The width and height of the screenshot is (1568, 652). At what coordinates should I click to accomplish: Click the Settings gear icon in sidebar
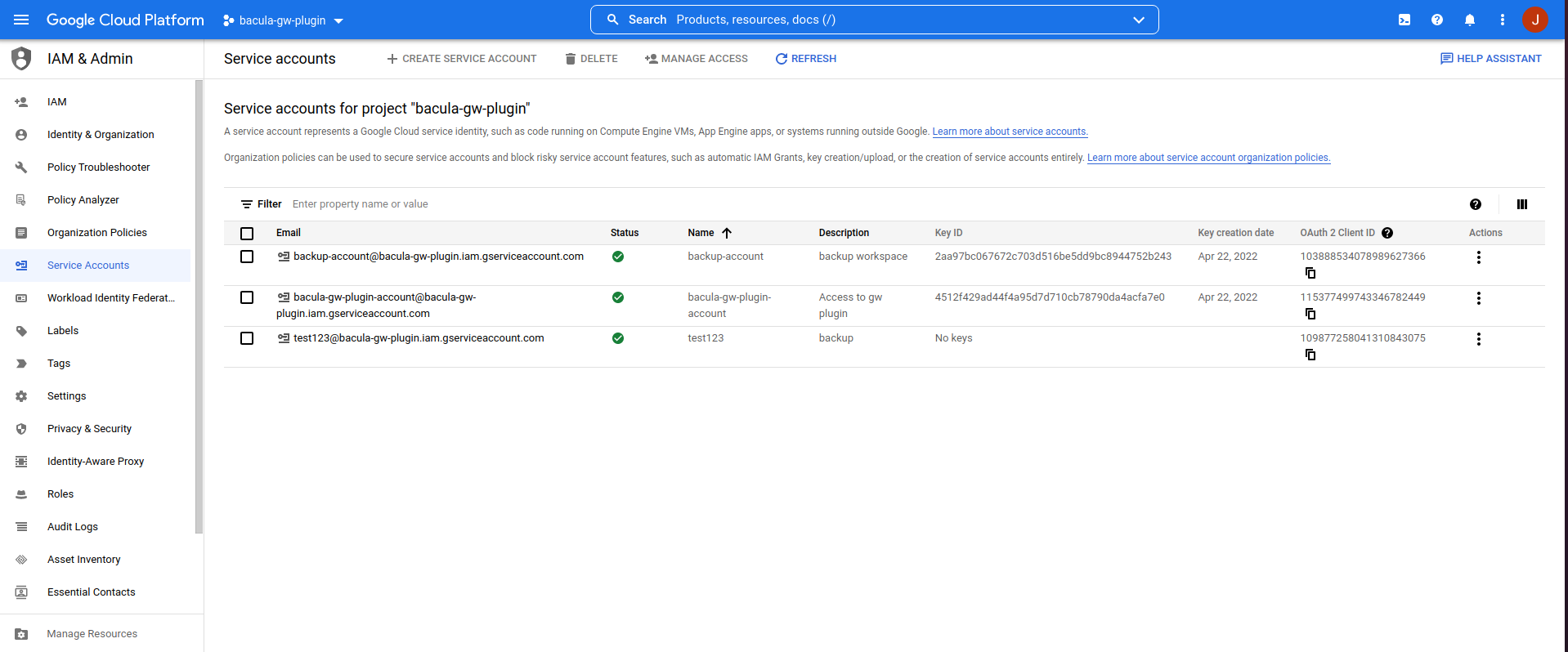pos(21,396)
